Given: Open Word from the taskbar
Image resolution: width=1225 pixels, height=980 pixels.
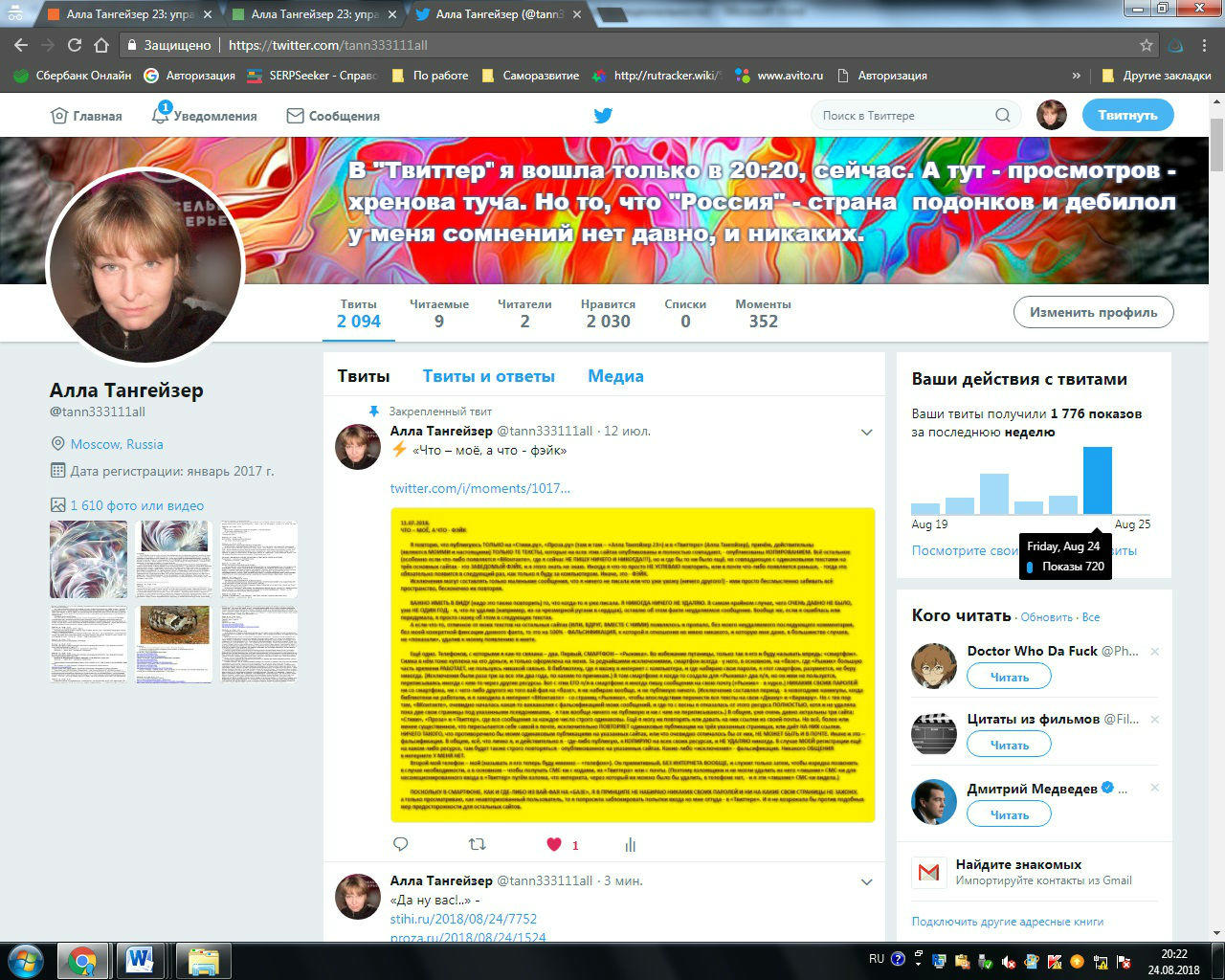Looking at the screenshot, I should click(140, 960).
